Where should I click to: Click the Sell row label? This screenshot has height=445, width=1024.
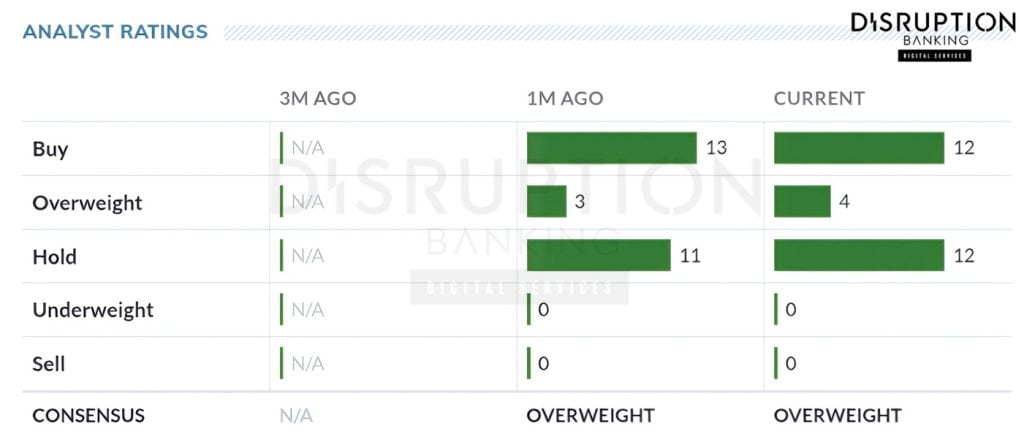[48, 364]
